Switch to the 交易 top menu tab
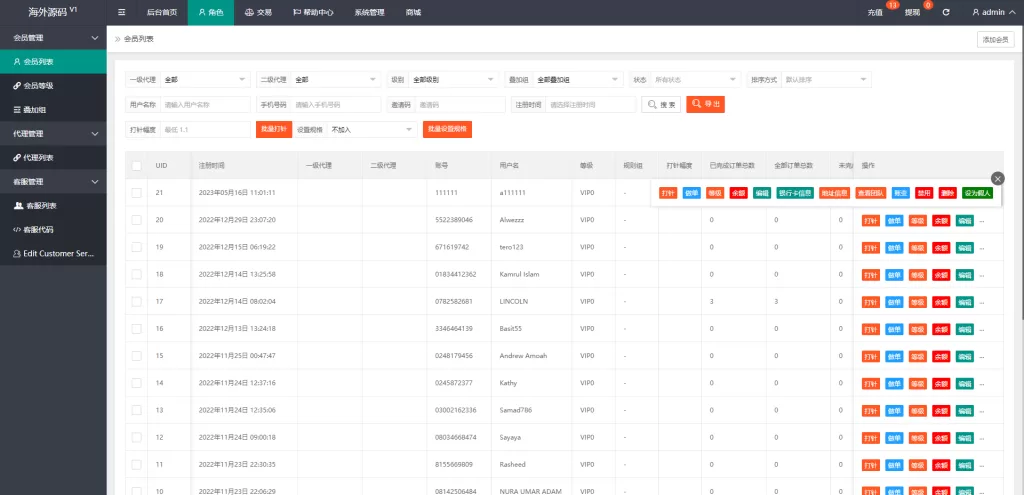The image size is (1024, 495). click(258, 12)
